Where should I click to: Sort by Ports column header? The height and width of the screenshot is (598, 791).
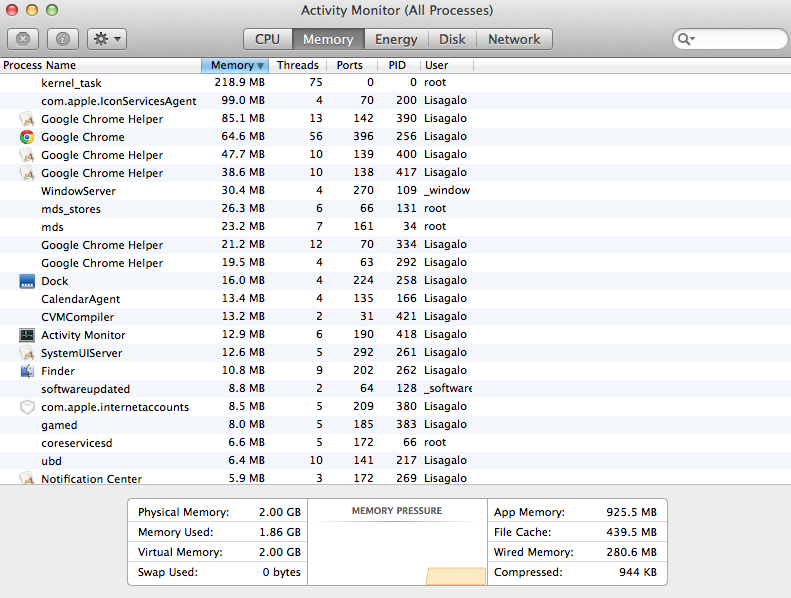352,65
